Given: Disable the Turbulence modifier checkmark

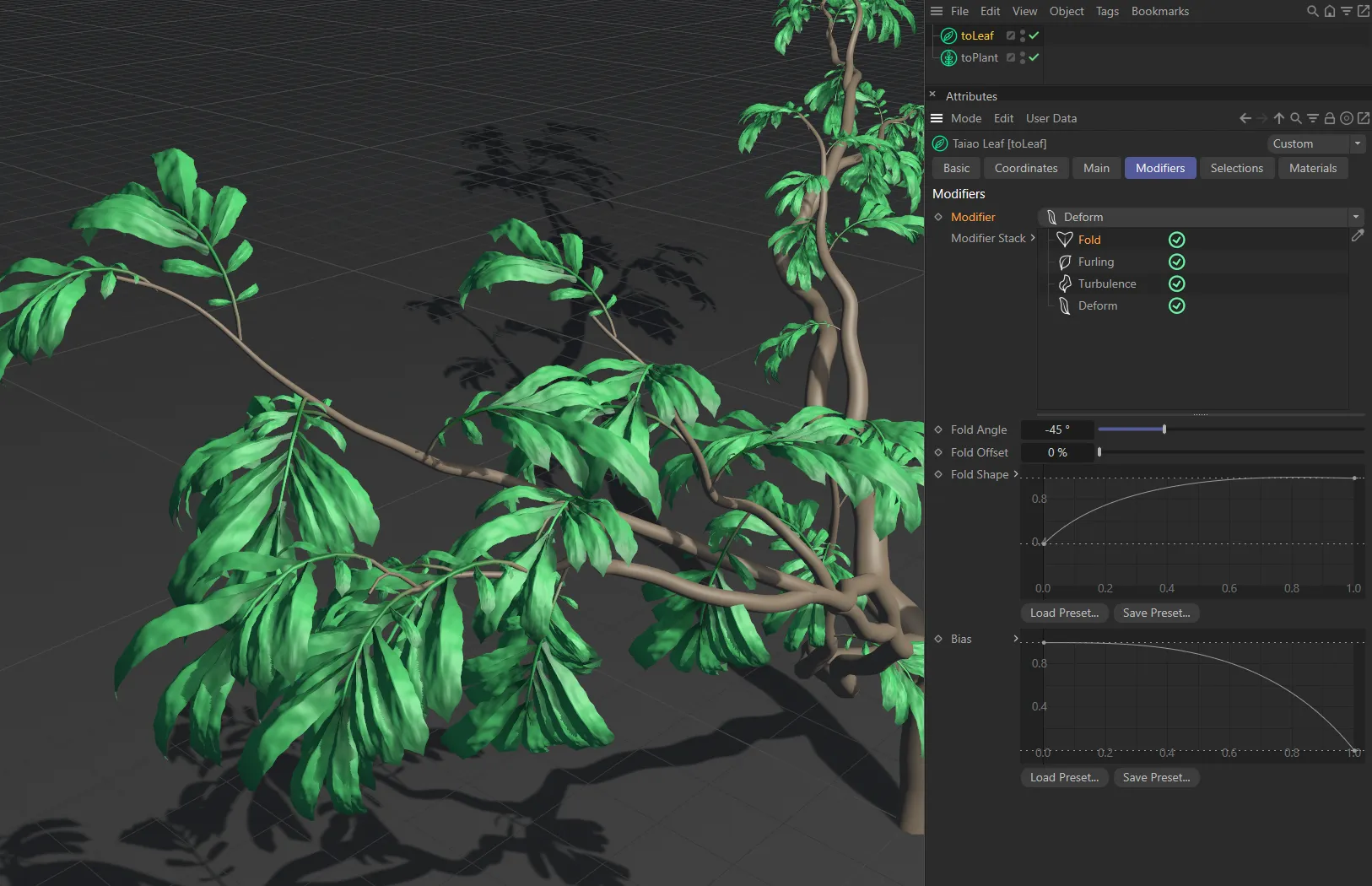Looking at the screenshot, I should [1176, 284].
